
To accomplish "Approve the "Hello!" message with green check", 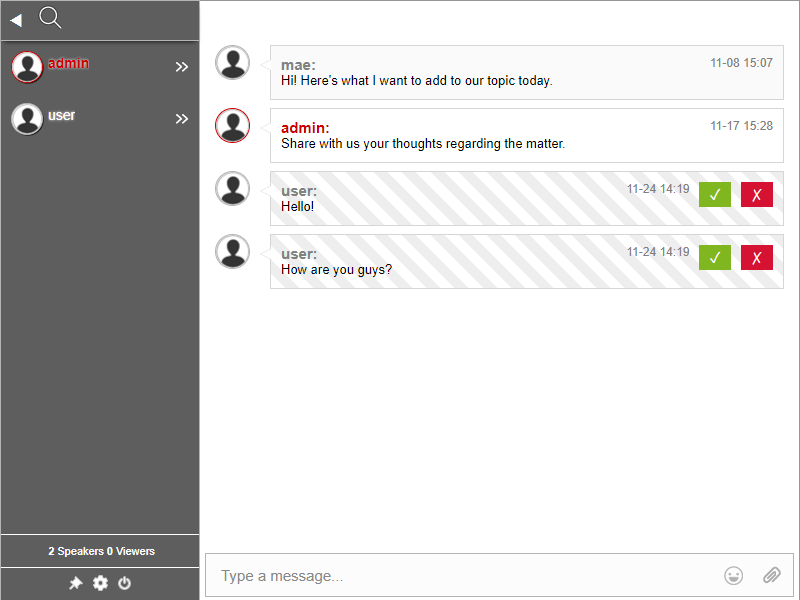I will point(715,195).
